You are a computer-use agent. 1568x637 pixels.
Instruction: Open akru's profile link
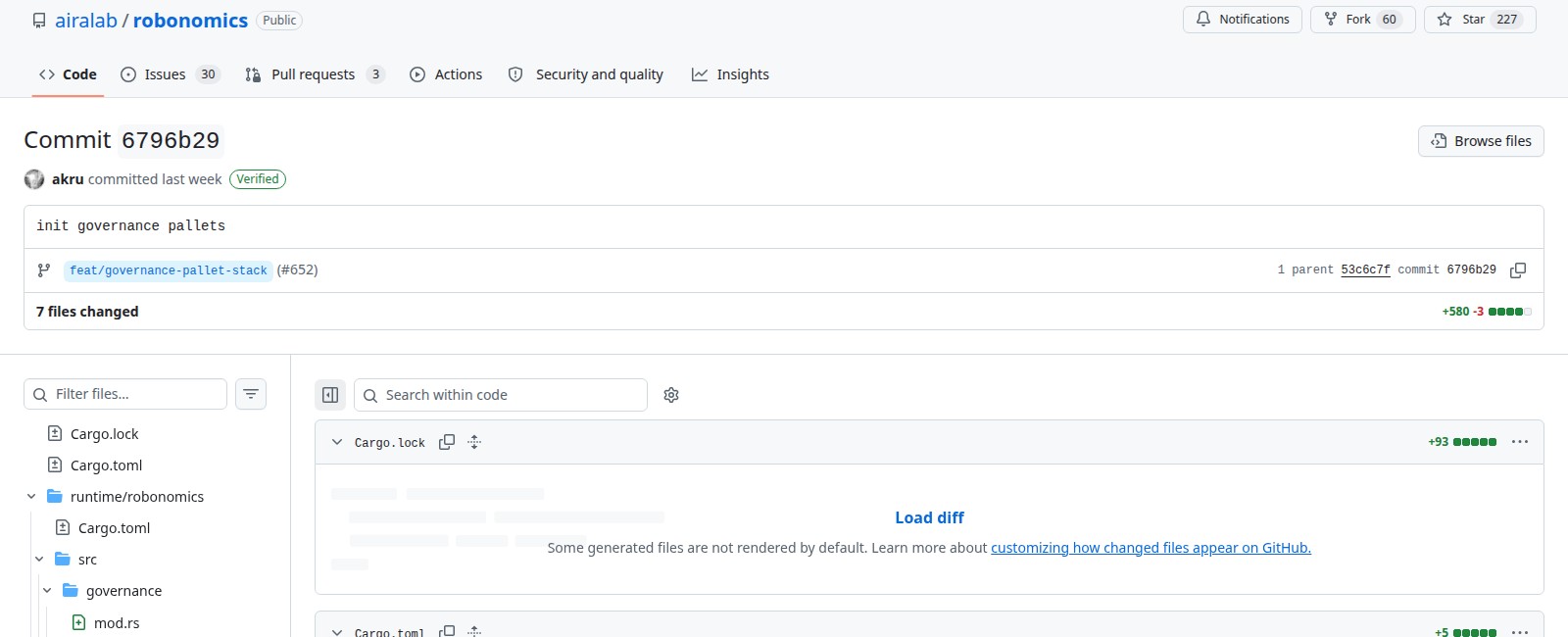[x=68, y=179]
